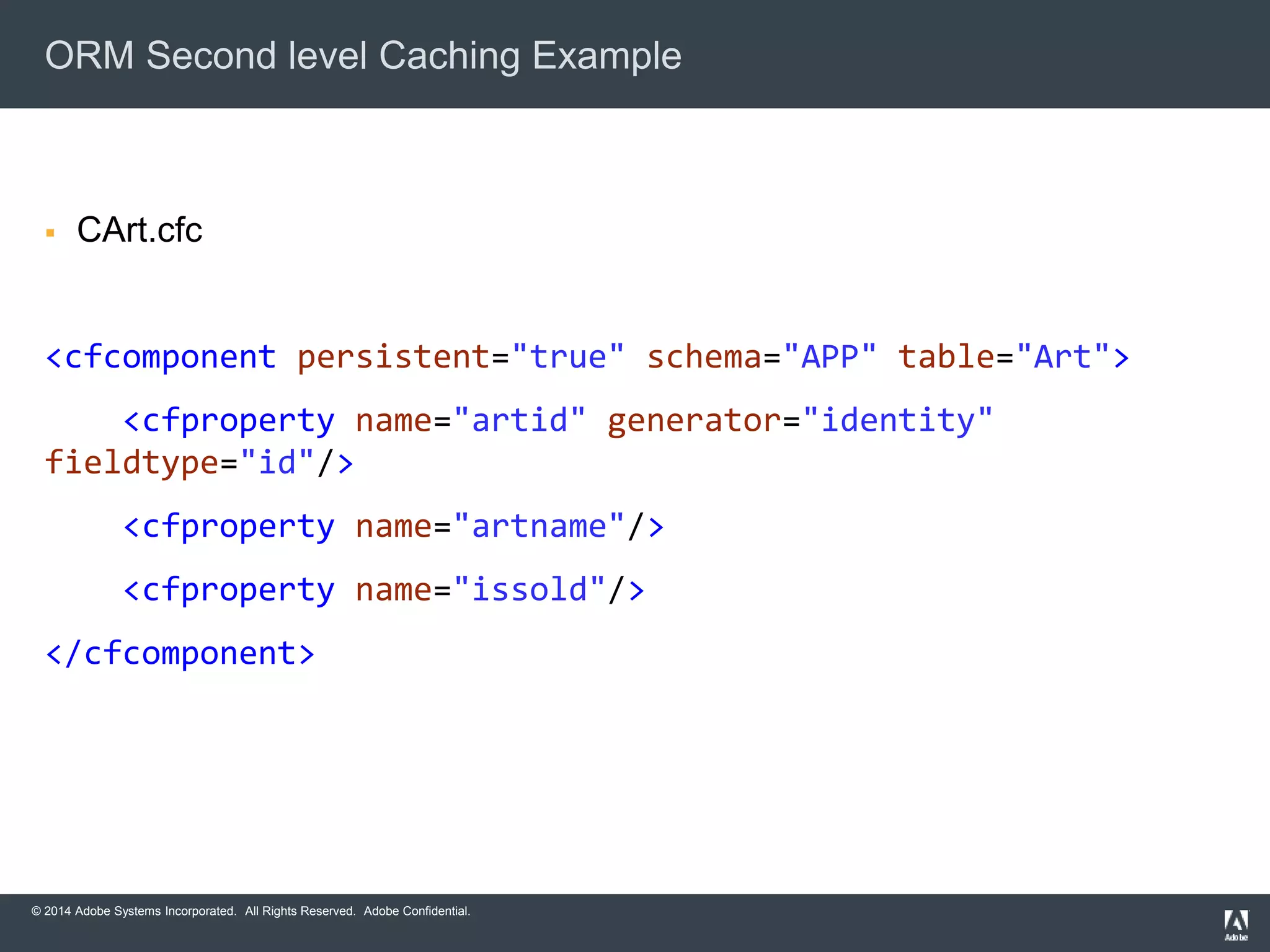Click the persistent attribute name
Screen dimensions: 1270x952
coord(394,358)
